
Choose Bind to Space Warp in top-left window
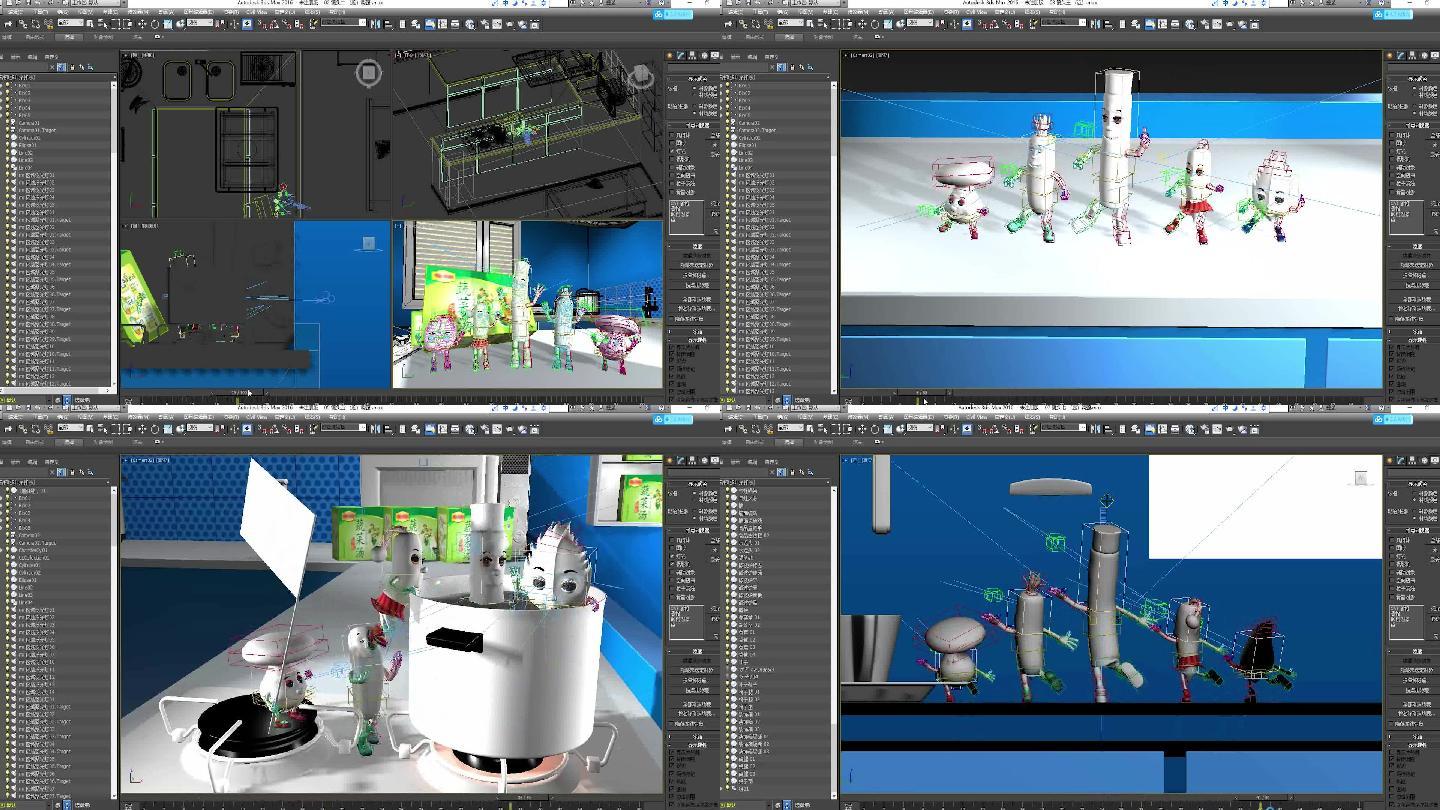tap(49, 23)
